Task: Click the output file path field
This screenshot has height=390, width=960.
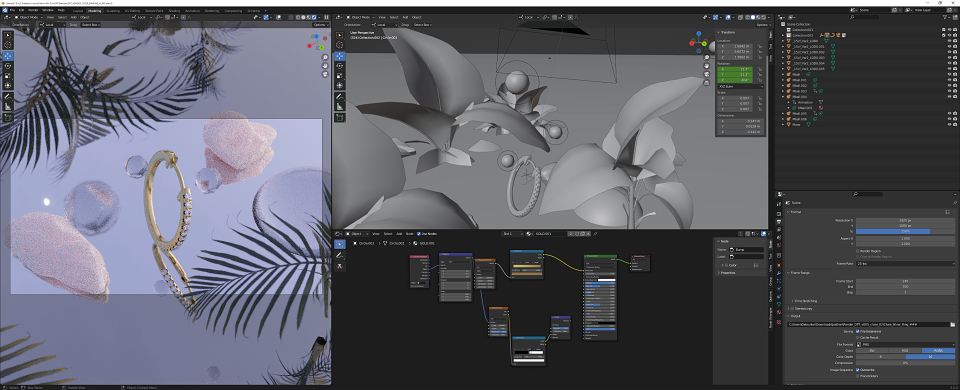Action: (x=868, y=324)
